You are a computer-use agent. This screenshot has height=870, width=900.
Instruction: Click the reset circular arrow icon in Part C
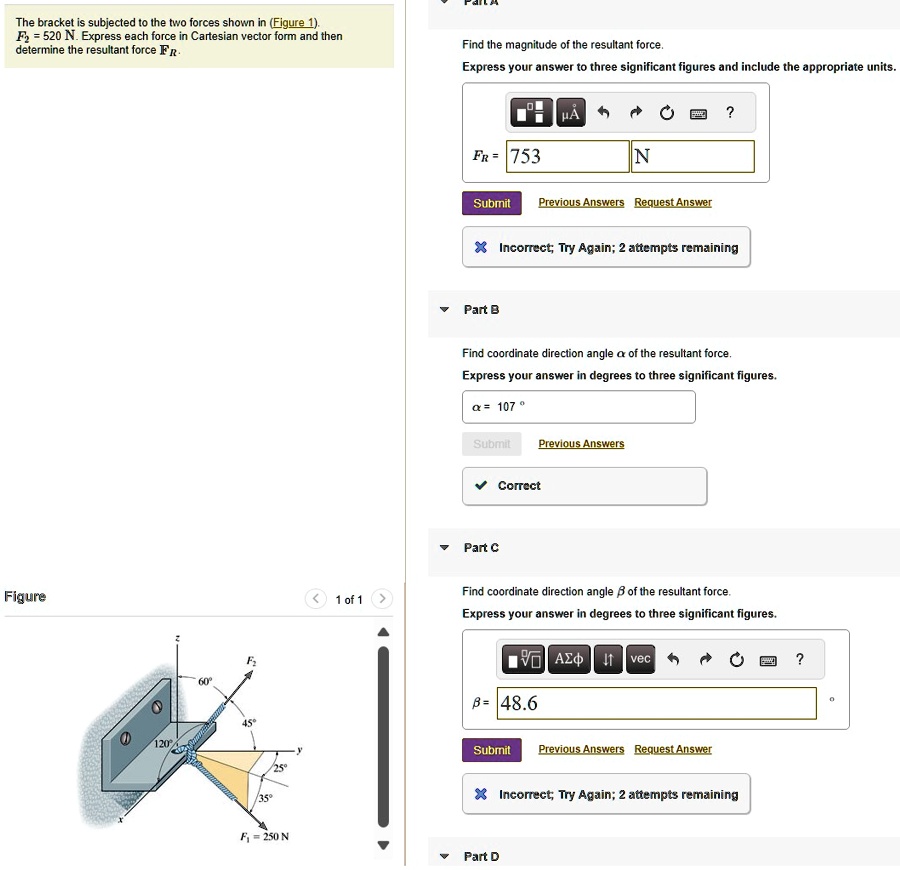coord(736,659)
